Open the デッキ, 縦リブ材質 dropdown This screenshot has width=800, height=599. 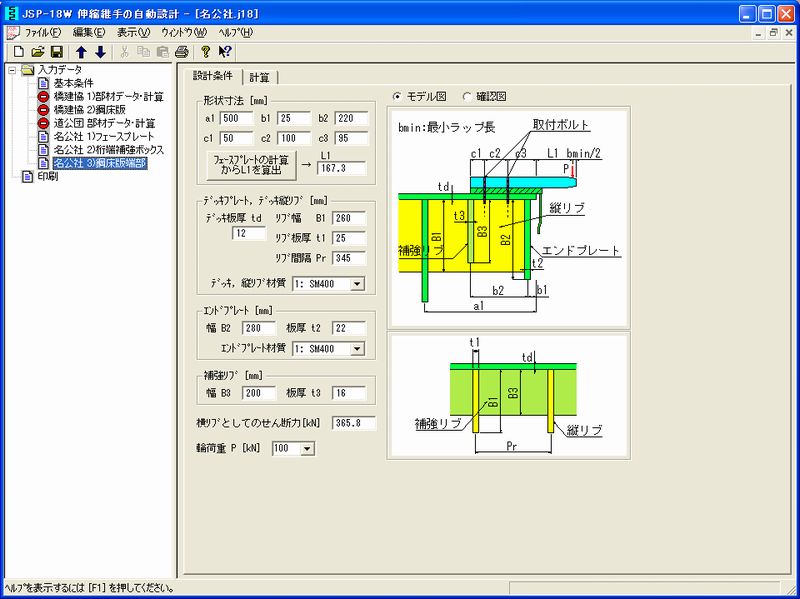(x=357, y=284)
